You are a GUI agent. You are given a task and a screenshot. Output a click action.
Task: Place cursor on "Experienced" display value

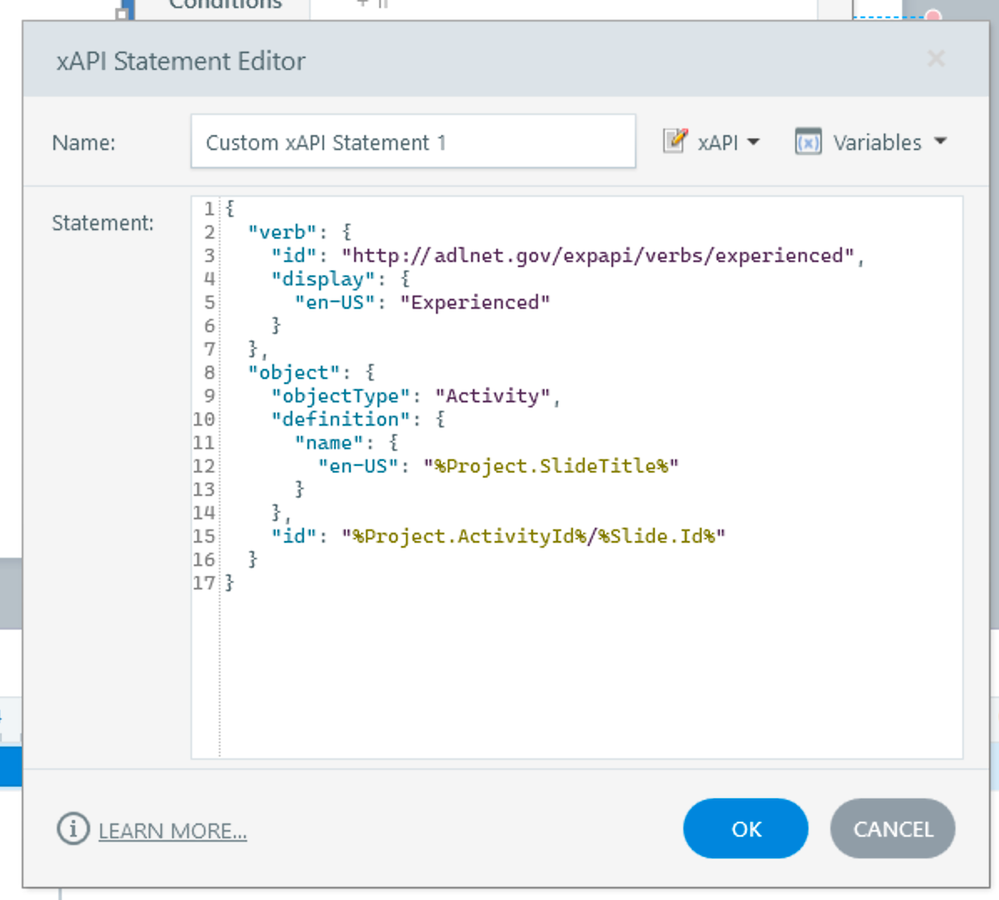coord(475,302)
